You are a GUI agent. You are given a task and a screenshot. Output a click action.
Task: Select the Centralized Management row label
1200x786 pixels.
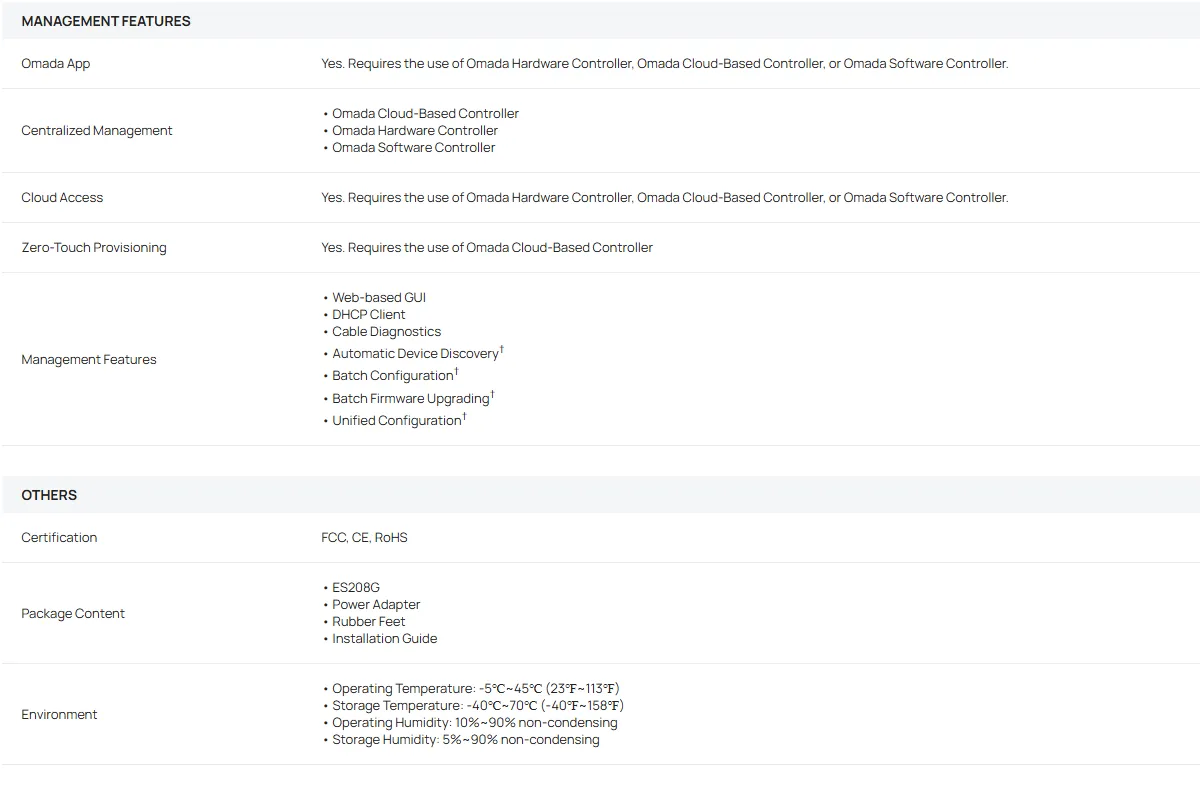97,130
